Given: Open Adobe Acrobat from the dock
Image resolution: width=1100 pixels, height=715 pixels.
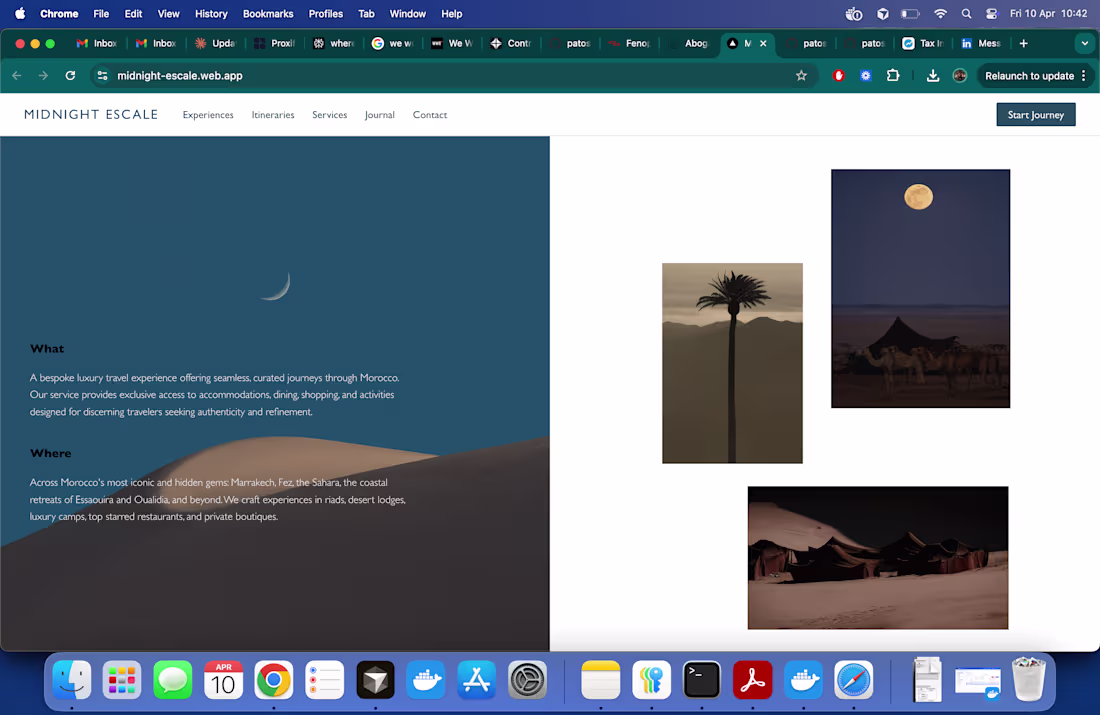Looking at the screenshot, I should pyautogui.click(x=751, y=680).
